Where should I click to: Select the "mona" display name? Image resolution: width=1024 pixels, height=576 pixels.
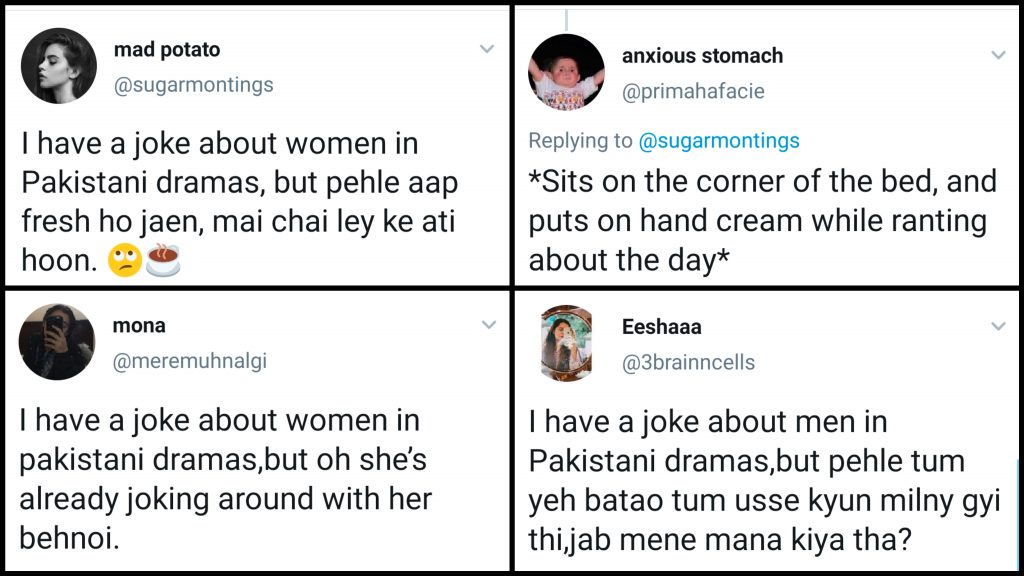[140, 326]
